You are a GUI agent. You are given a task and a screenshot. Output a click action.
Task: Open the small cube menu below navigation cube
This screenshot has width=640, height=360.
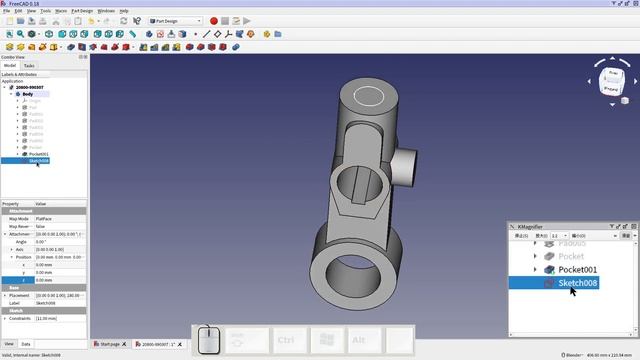(x=625, y=101)
